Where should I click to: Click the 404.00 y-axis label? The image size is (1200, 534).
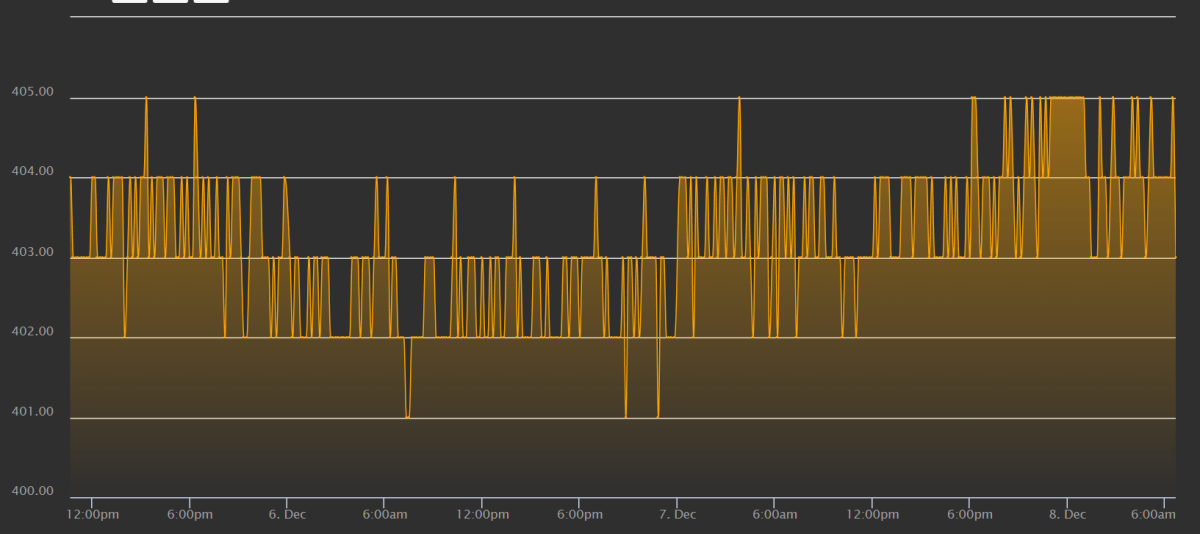[x=31, y=172]
